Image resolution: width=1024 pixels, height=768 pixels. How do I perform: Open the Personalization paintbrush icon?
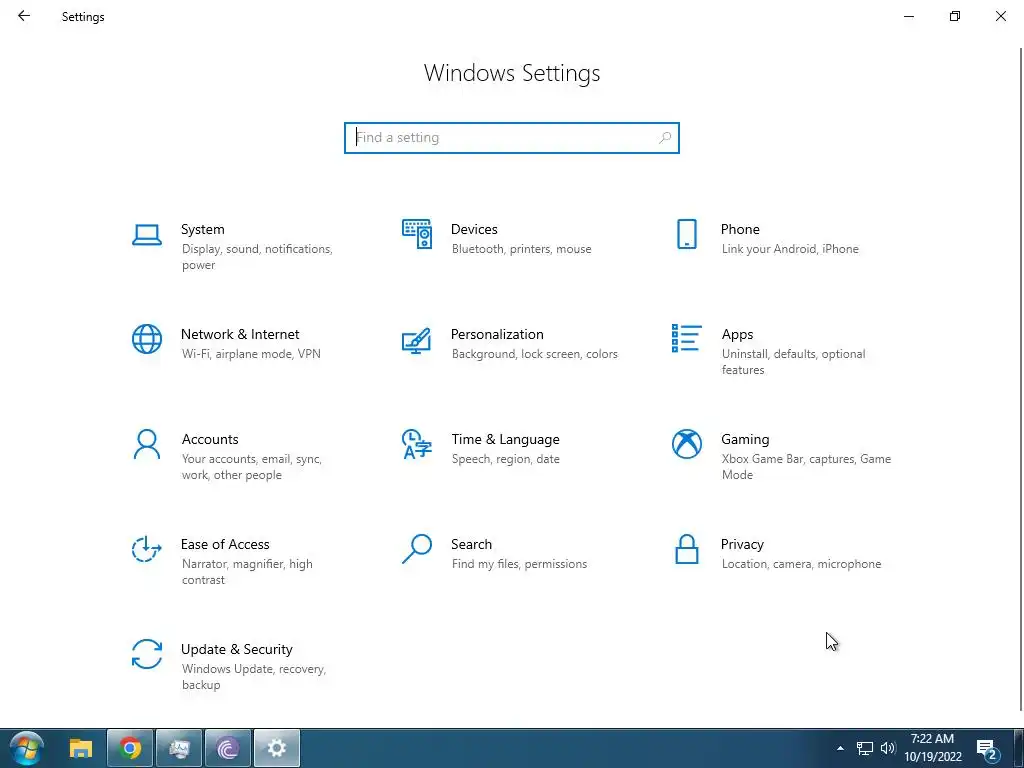(417, 340)
